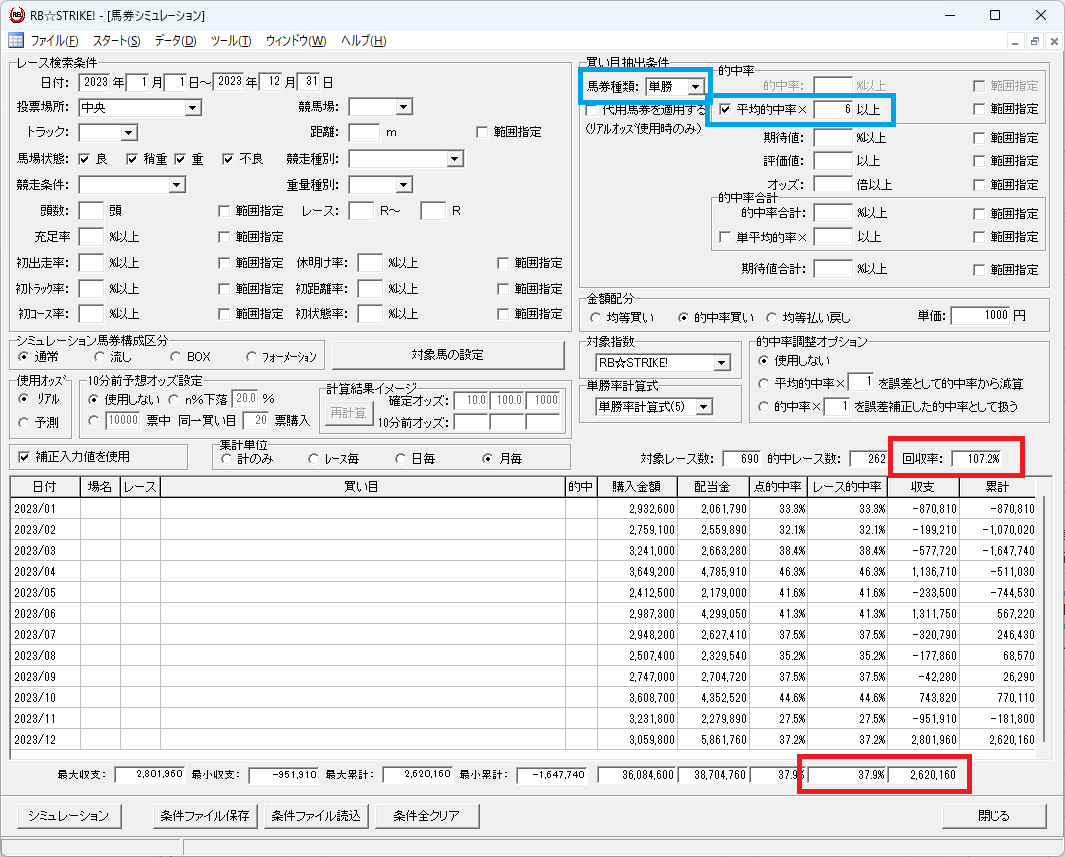Image resolution: width=1065 pixels, height=857 pixels.
Task: Check 範囲指定 next to 距離 field
Action: pos(482,132)
